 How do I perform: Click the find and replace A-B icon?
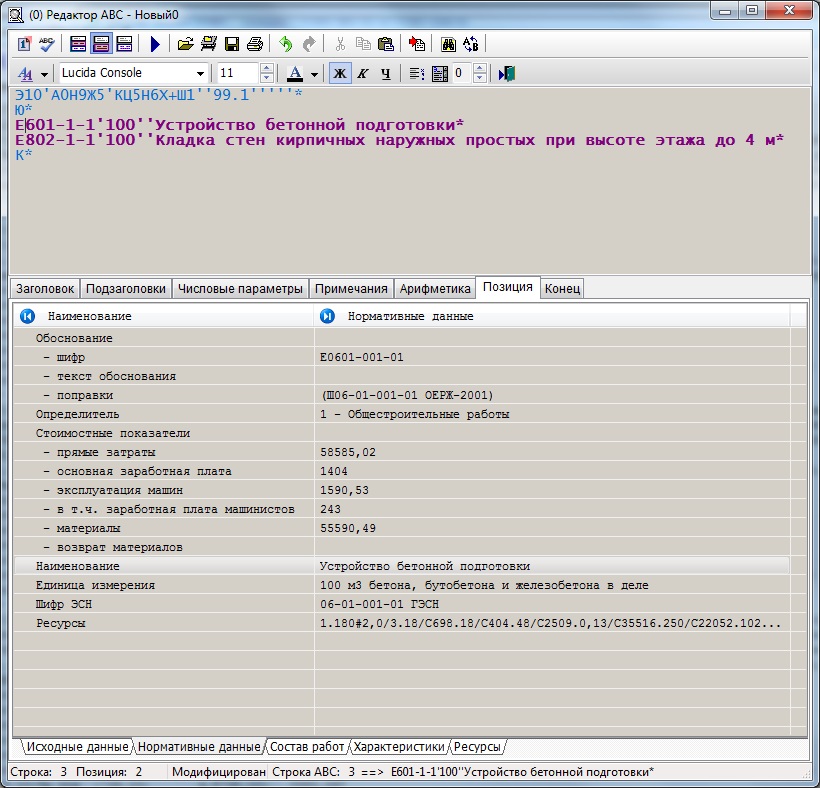pos(471,44)
